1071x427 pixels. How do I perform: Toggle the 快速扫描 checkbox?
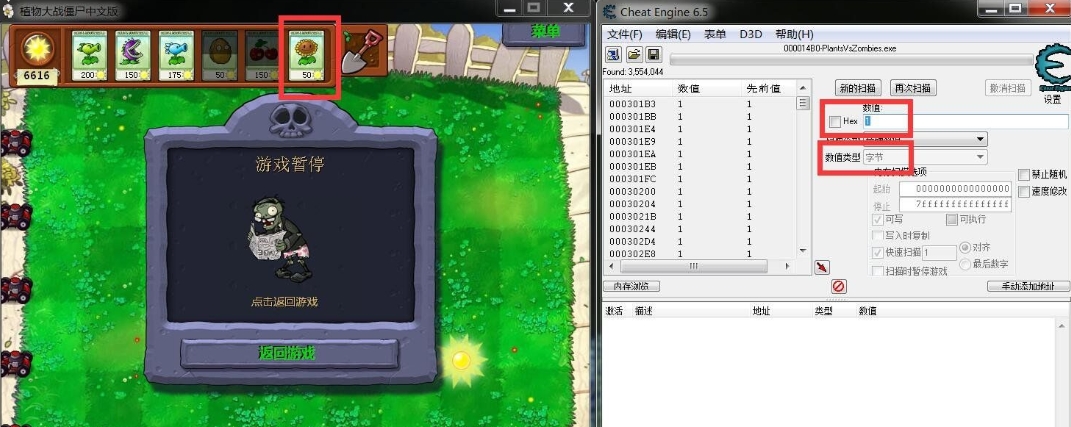[x=878, y=252]
